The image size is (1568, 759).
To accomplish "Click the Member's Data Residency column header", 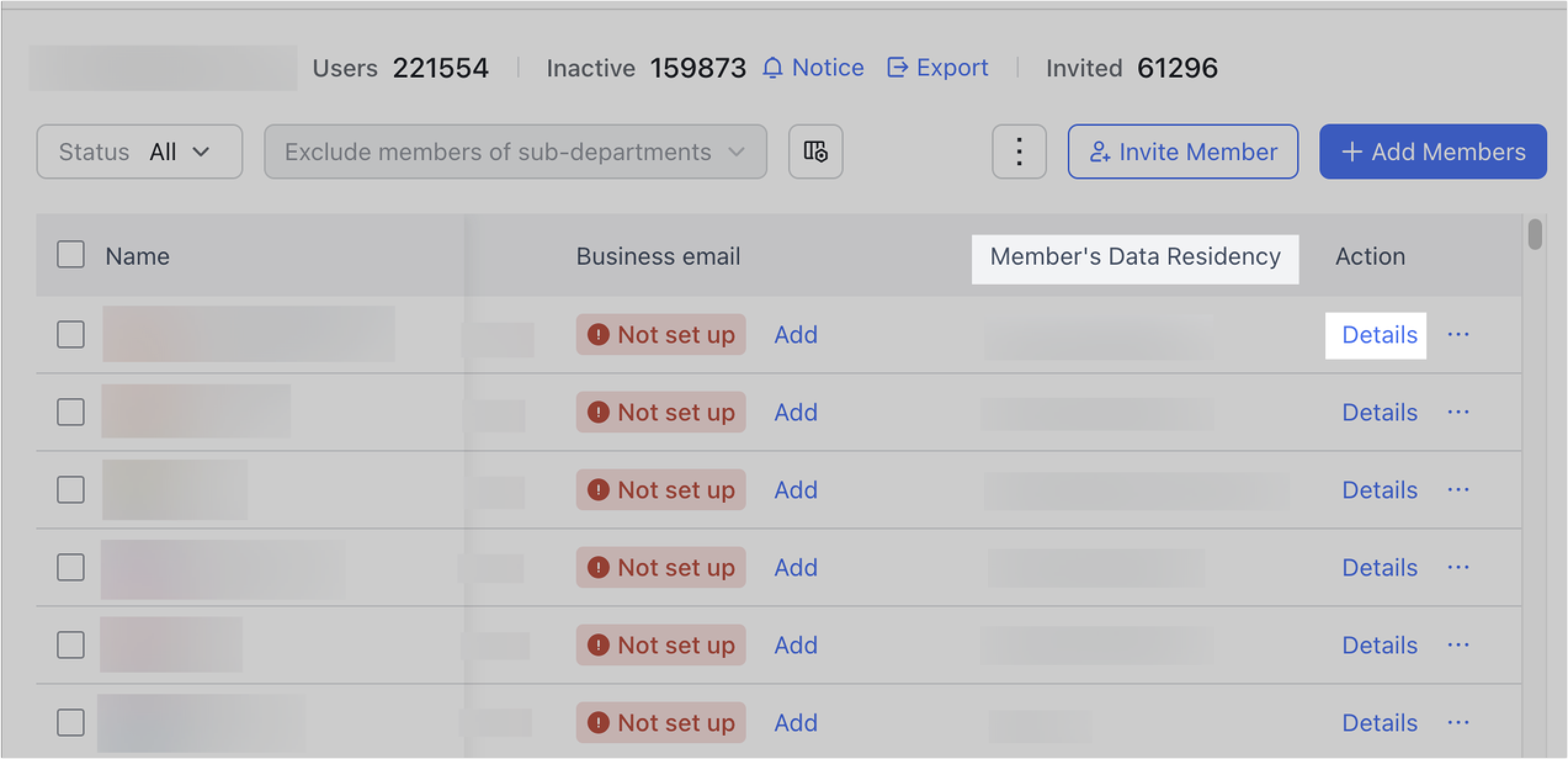I will tap(1135, 256).
